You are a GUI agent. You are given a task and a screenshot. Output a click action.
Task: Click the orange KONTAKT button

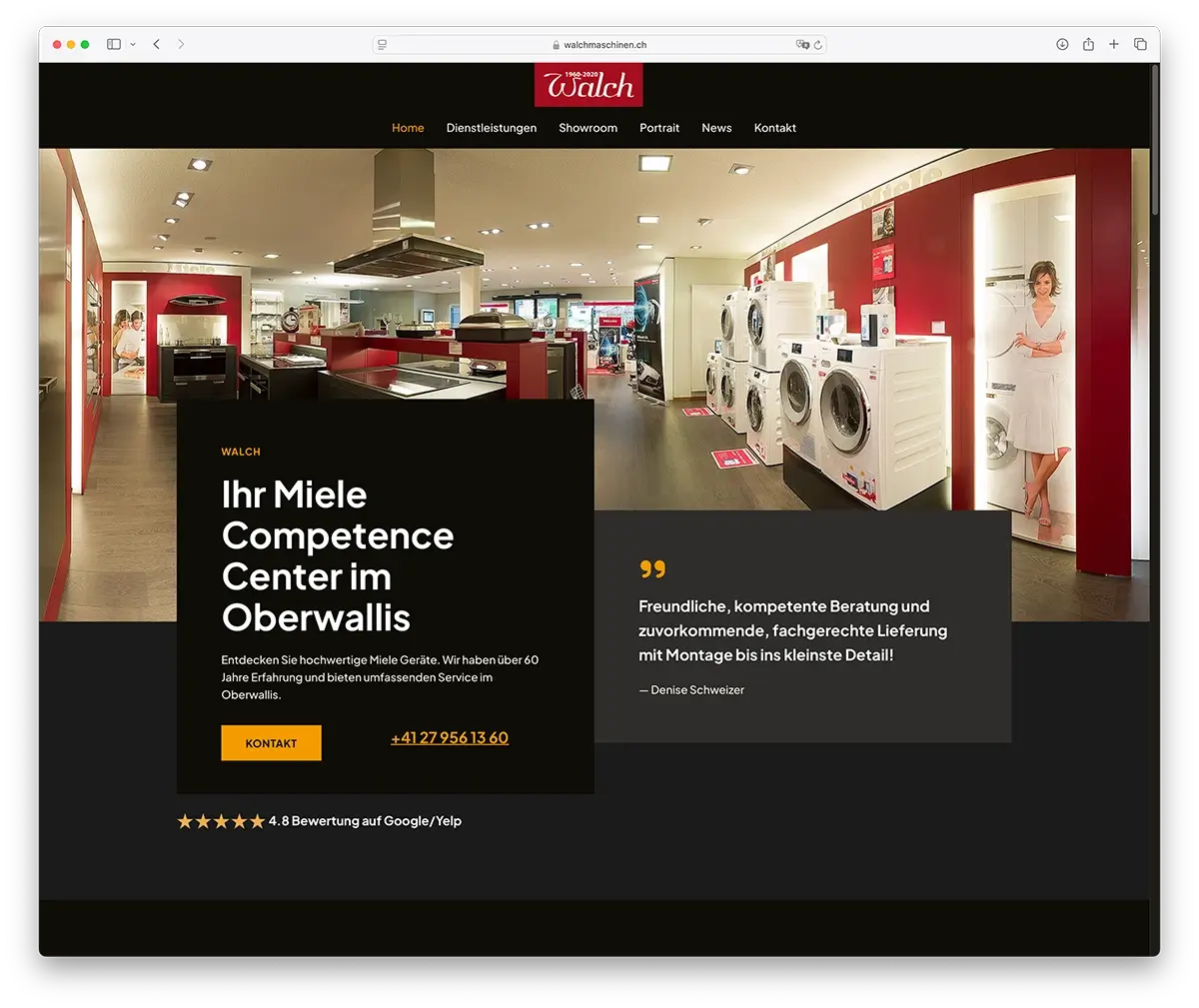(x=271, y=743)
